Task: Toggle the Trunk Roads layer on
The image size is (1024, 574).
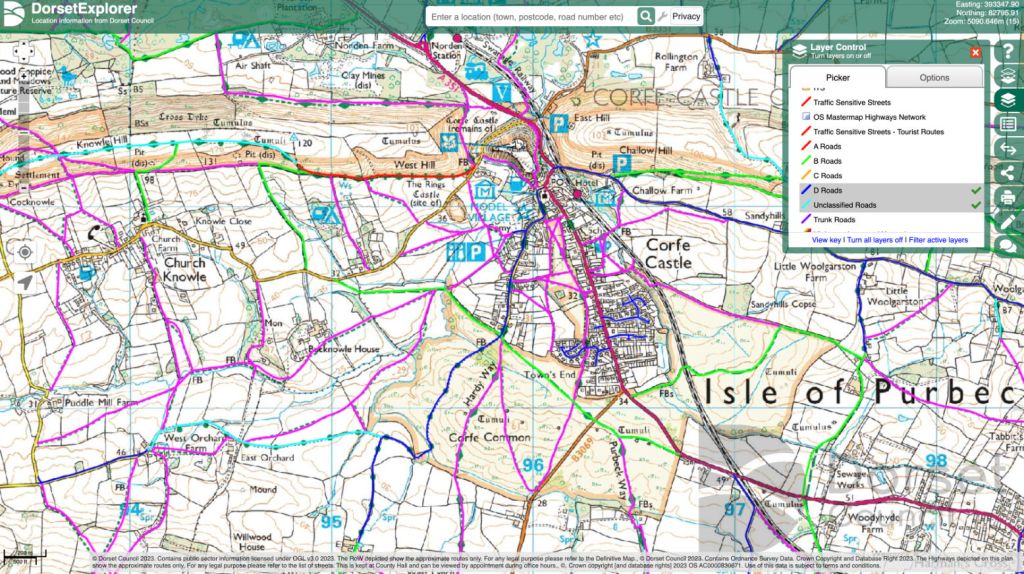Action: pos(834,220)
